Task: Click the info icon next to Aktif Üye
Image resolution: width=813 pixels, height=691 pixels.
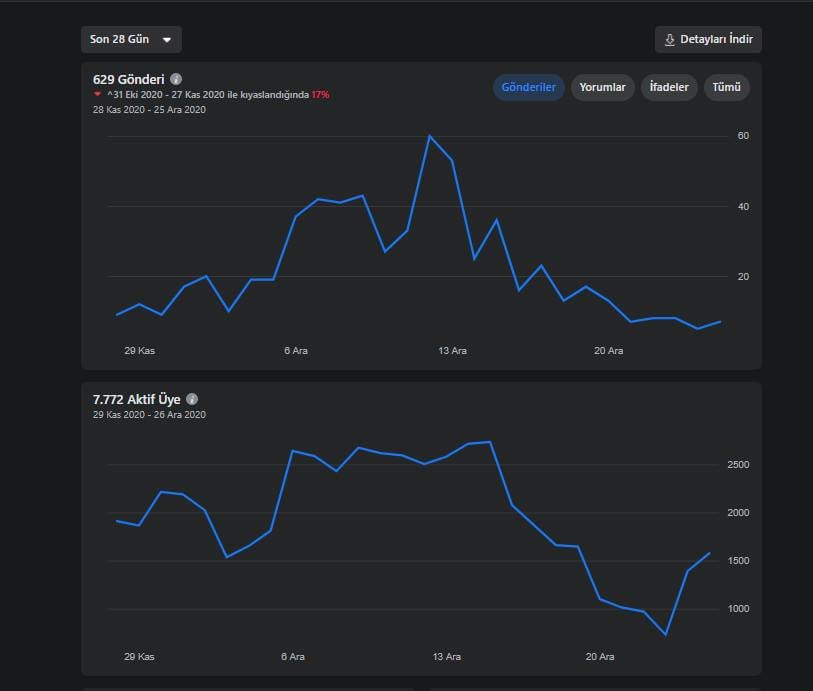Action: click(192, 399)
